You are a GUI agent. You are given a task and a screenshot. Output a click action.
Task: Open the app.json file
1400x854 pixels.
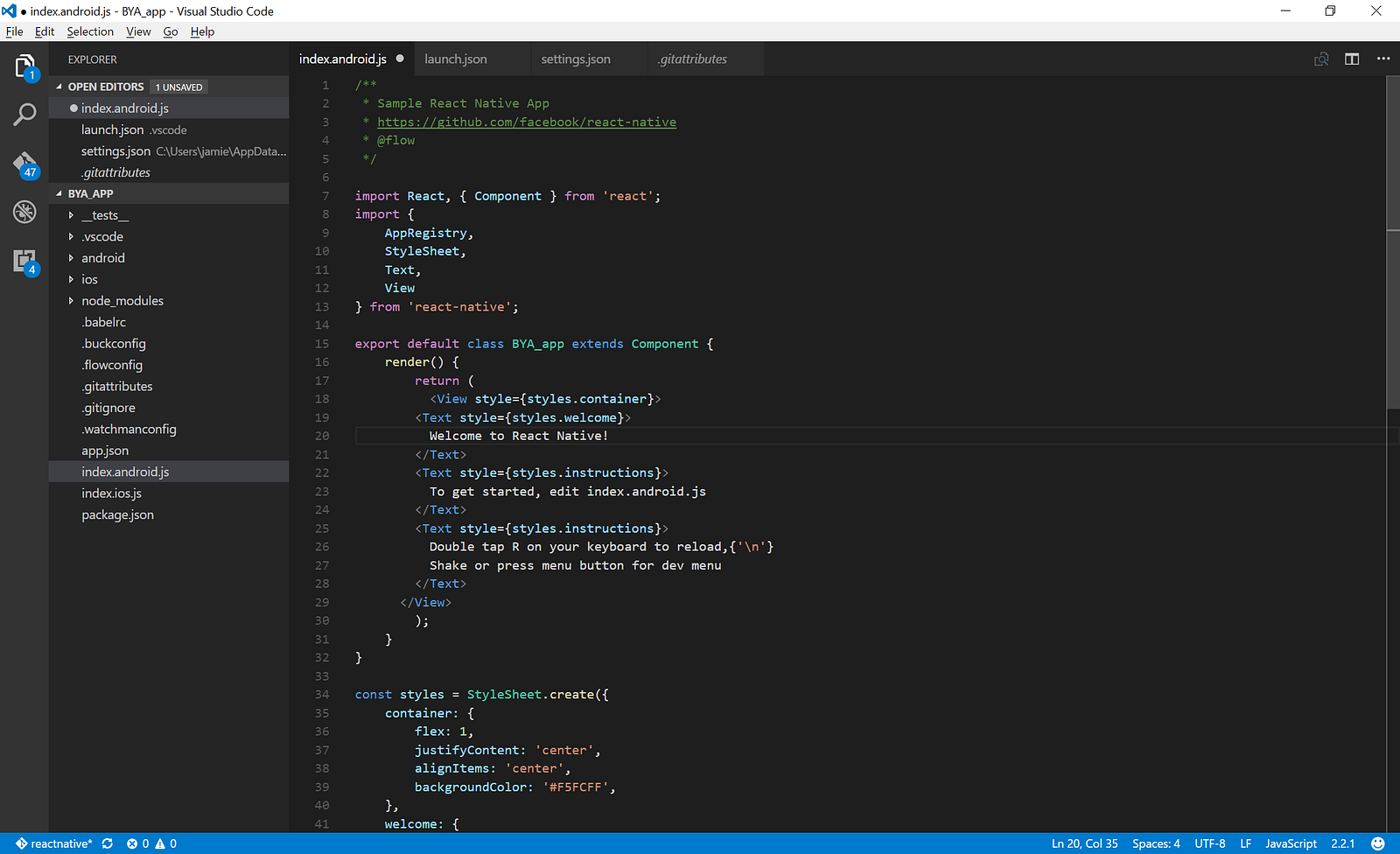coord(169,451)
